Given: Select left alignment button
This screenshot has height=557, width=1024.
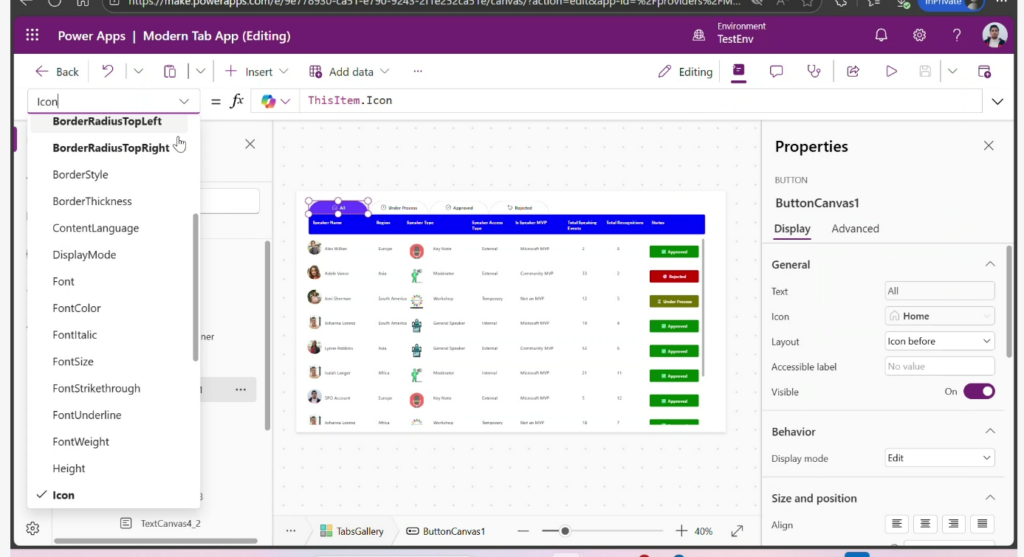Looking at the screenshot, I should [x=897, y=524].
